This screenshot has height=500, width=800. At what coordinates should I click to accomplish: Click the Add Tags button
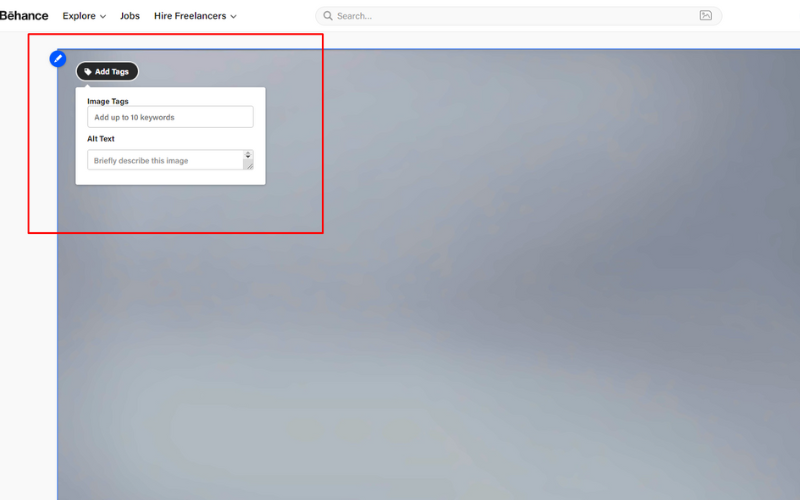point(107,71)
